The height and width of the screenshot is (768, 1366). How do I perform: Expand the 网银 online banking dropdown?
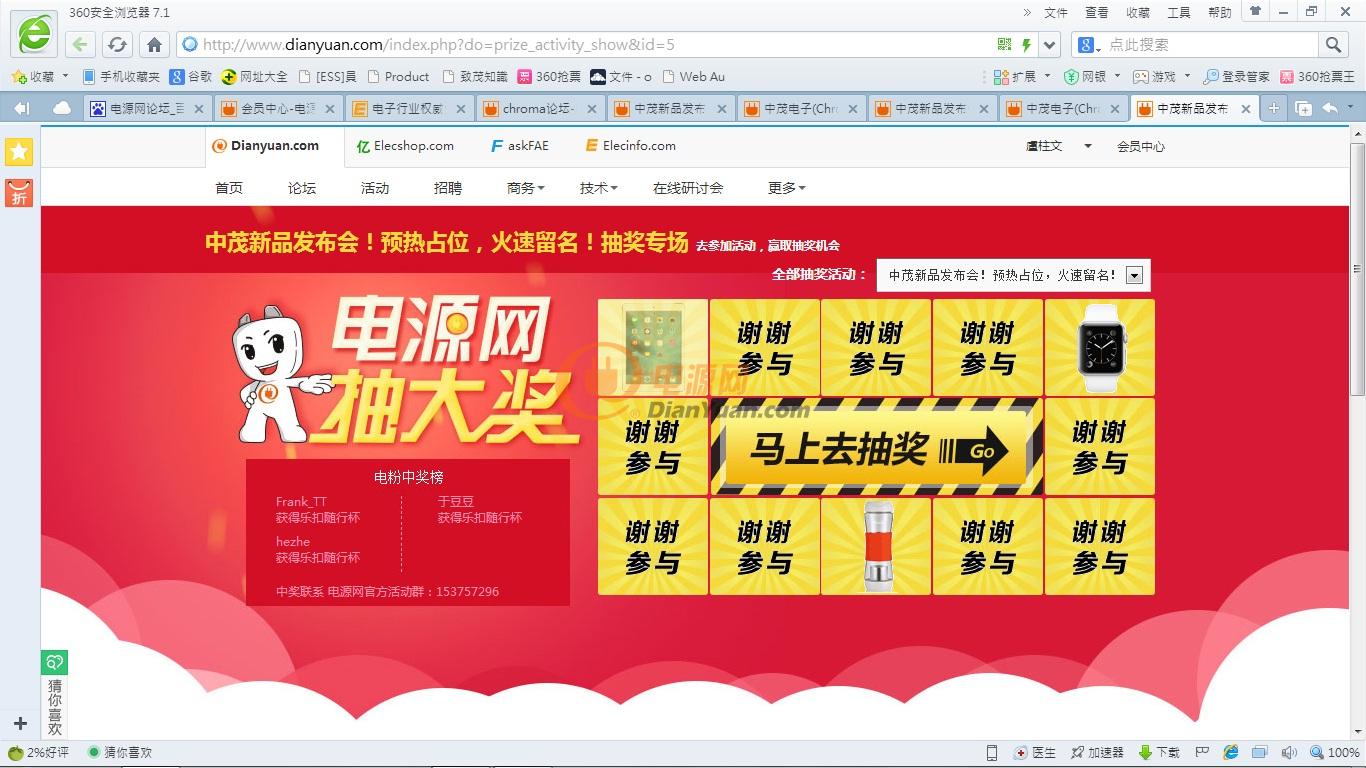coord(1116,76)
